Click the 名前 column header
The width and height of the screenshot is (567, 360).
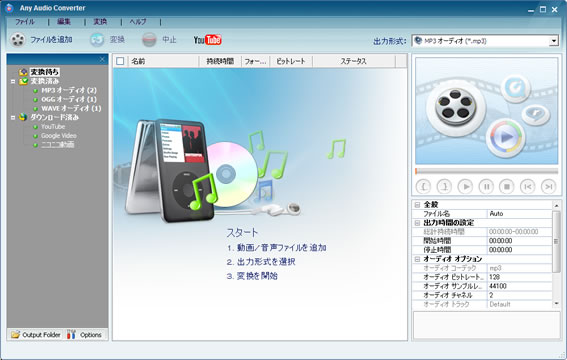(163, 61)
